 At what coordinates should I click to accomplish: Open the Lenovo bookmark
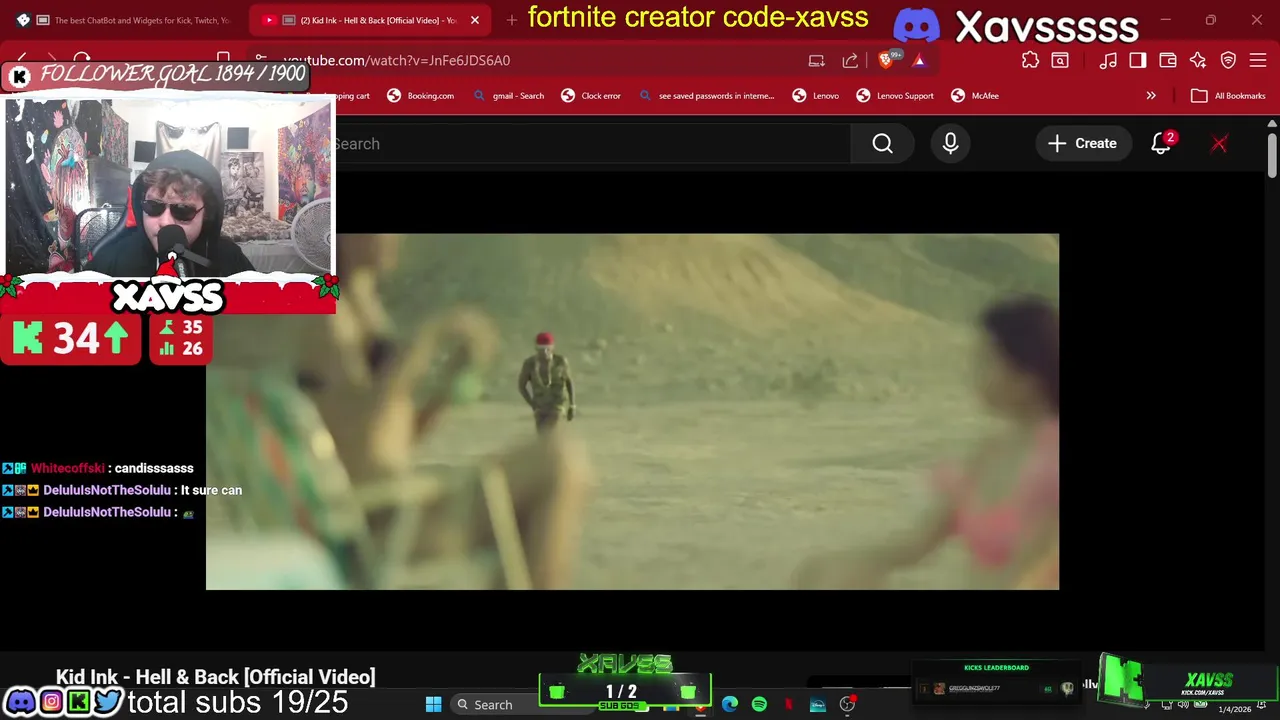click(x=815, y=96)
